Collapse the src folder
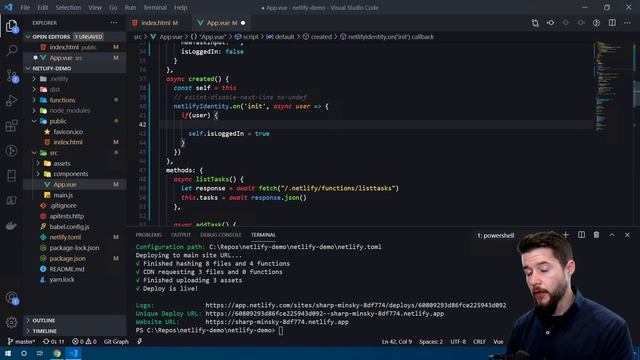This screenshot has width=640, height=360. tap(75, 153)
